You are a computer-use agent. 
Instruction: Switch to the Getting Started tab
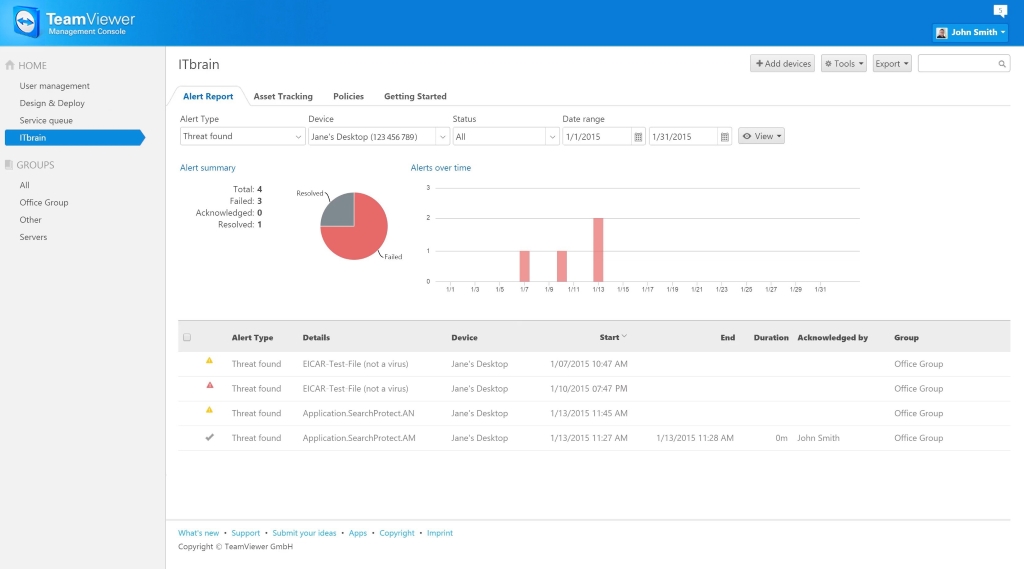click(x=415, y=96)
